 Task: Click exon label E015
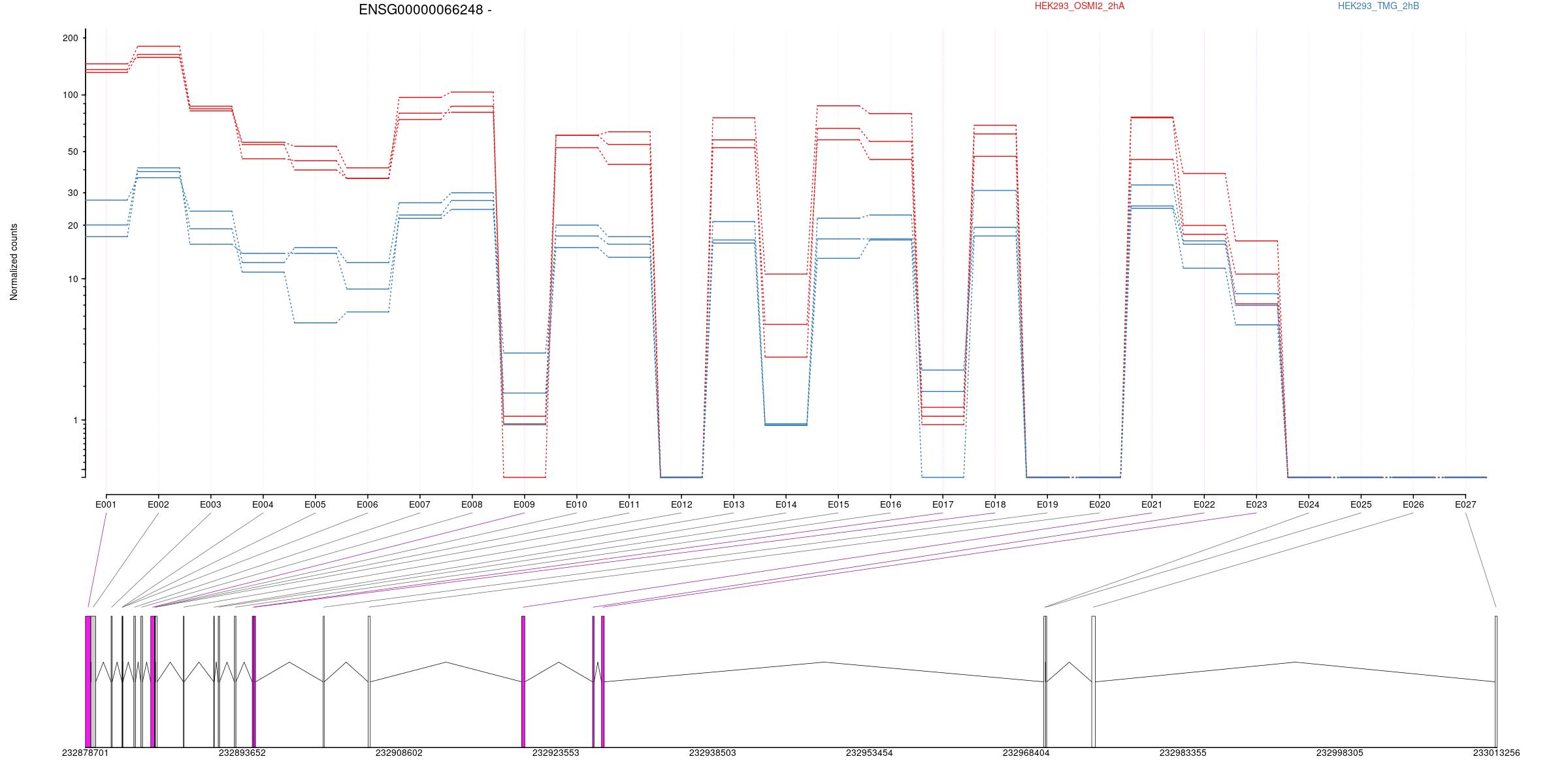coord(838,504)
